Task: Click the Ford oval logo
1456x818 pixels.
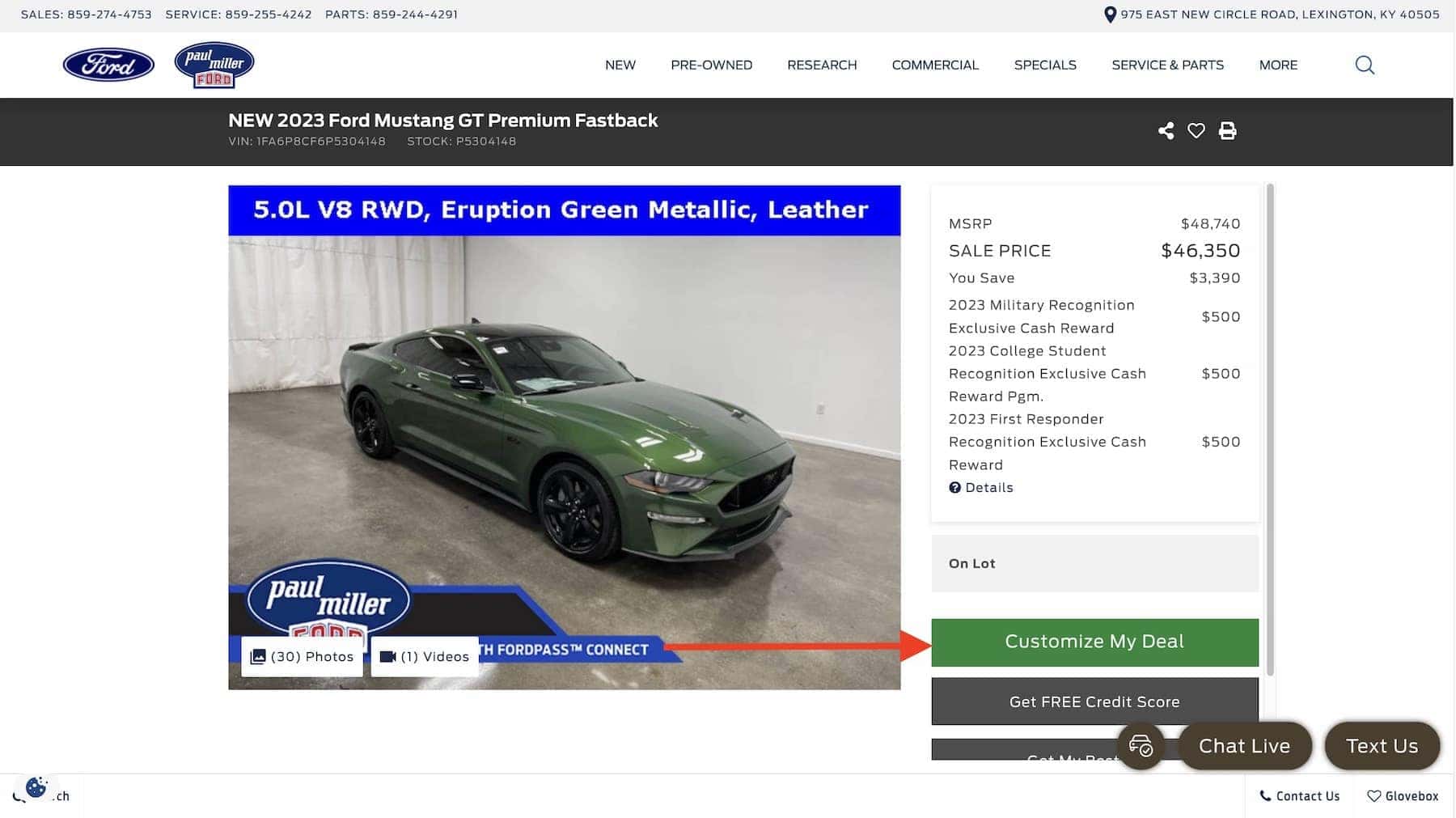Action: pos(108,65)
